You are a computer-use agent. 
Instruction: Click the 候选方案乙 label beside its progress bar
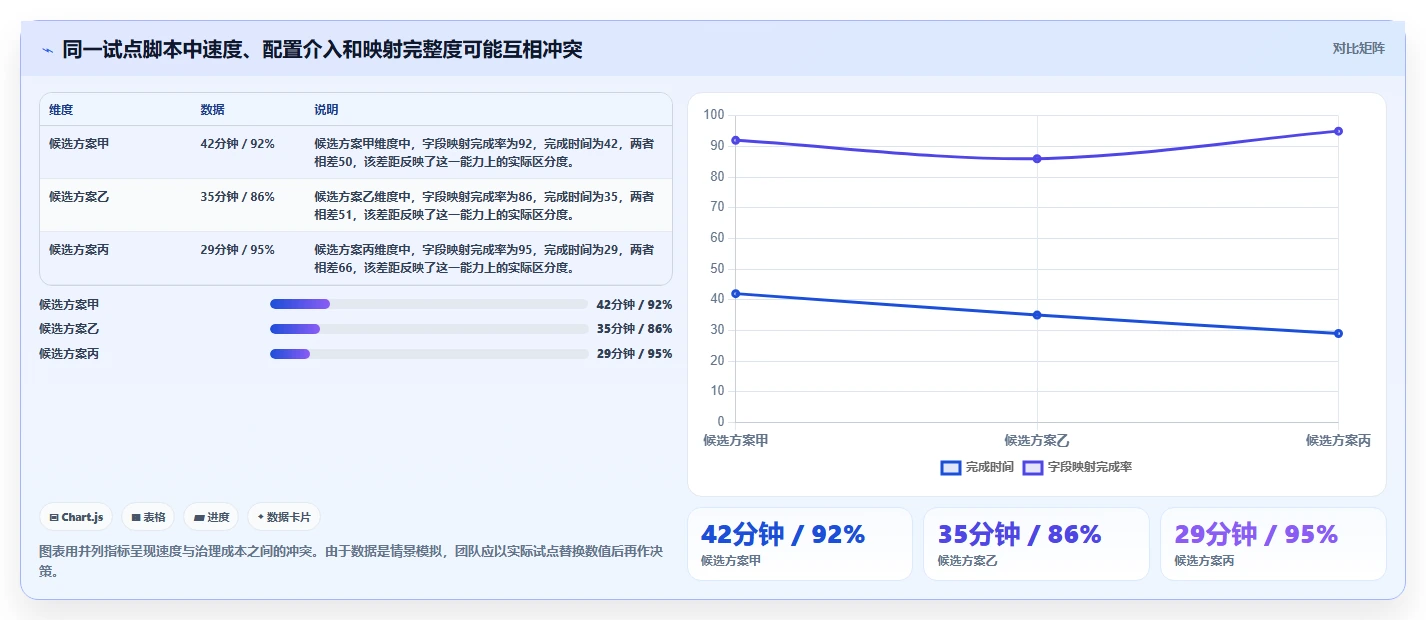pyautogui.click(x=69, y=329)
